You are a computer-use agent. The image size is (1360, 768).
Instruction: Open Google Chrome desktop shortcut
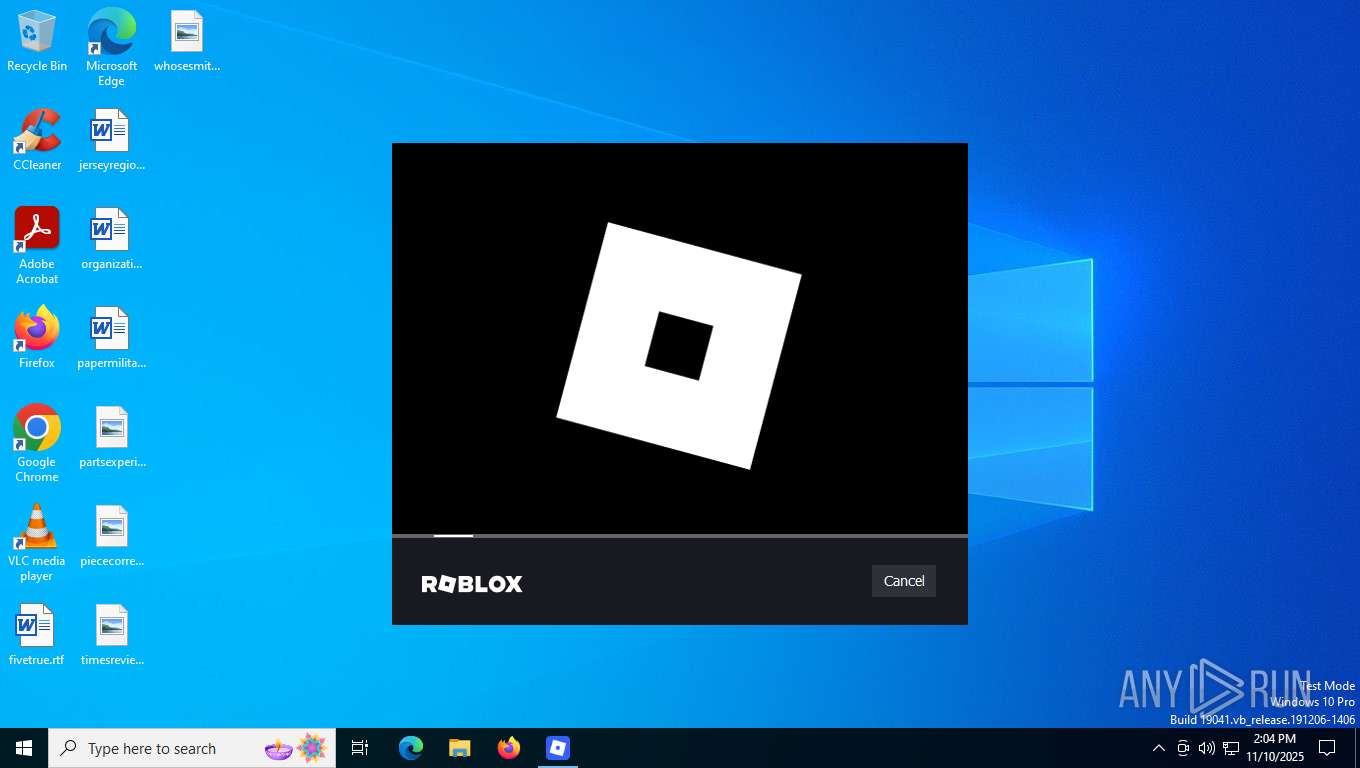pyautogui.click(x=37, y=444)
